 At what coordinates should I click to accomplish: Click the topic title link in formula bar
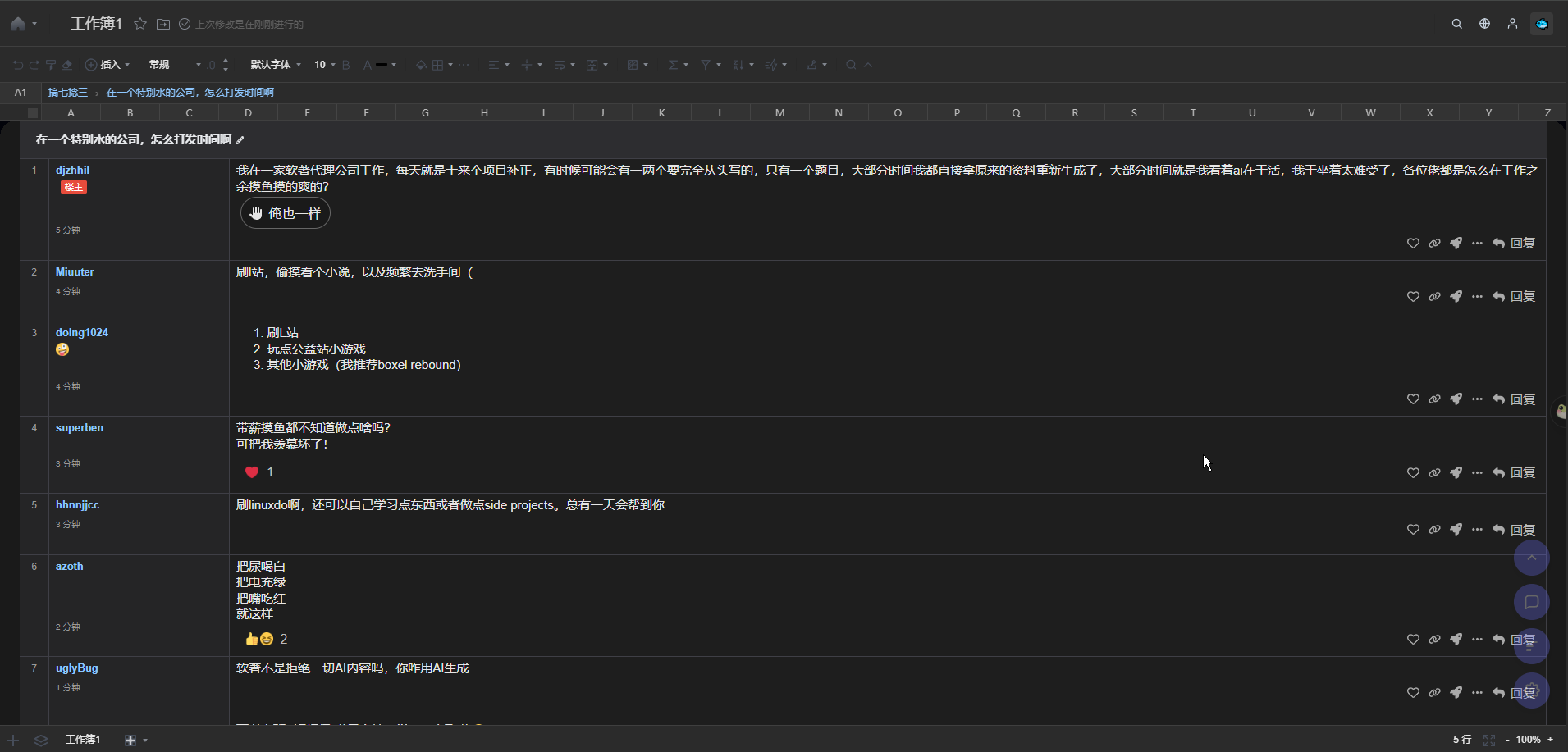point(190,93)
